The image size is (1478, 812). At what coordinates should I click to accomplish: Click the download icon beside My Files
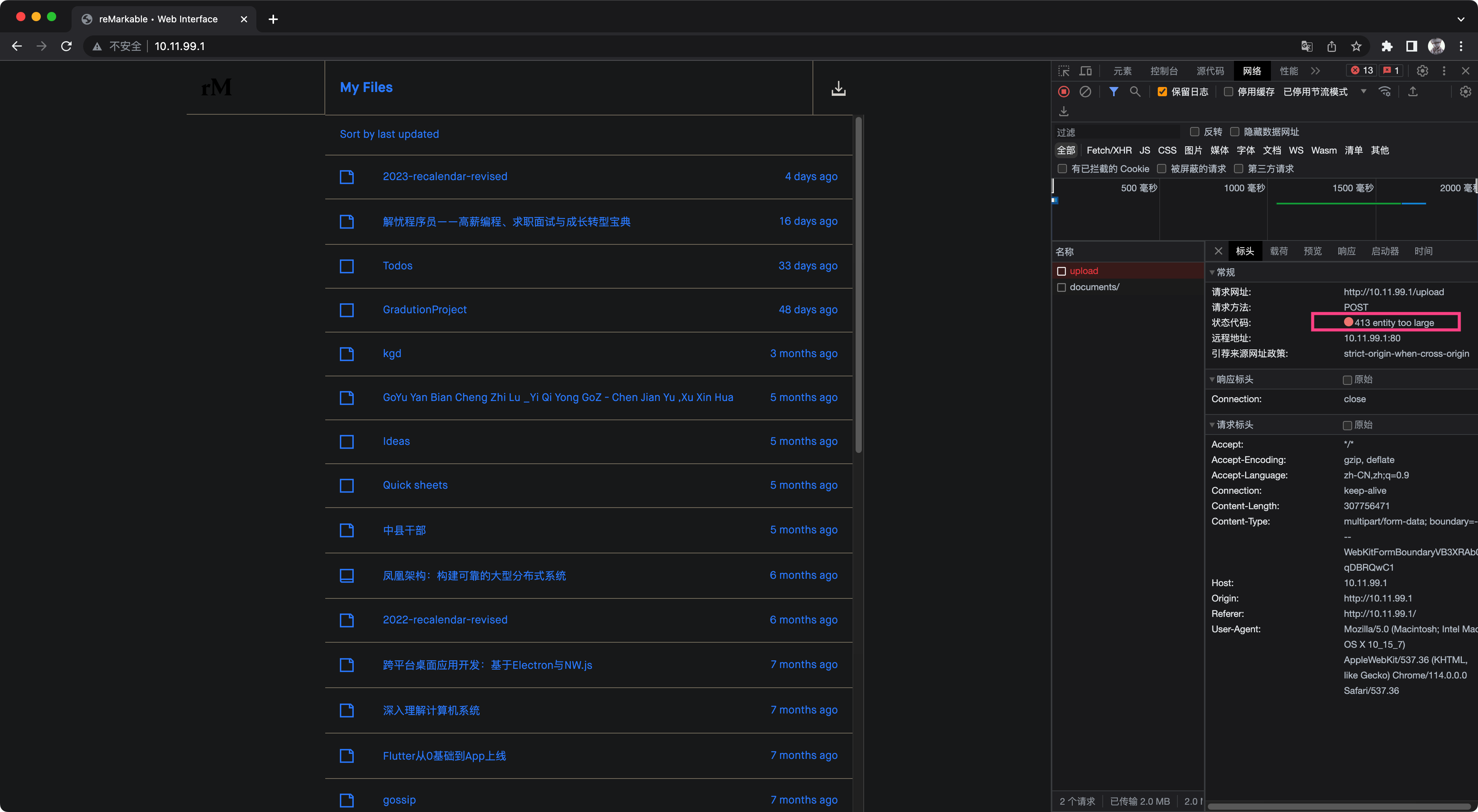click(x=838, y=89)
